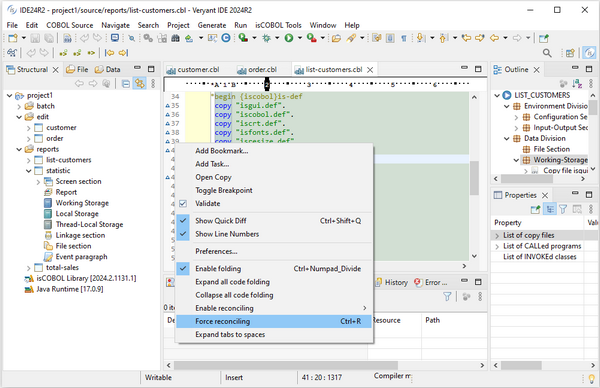Click the filter icon in the bottom problems view
This screenshot has width=600, height=388.
[x=447, y=297]
